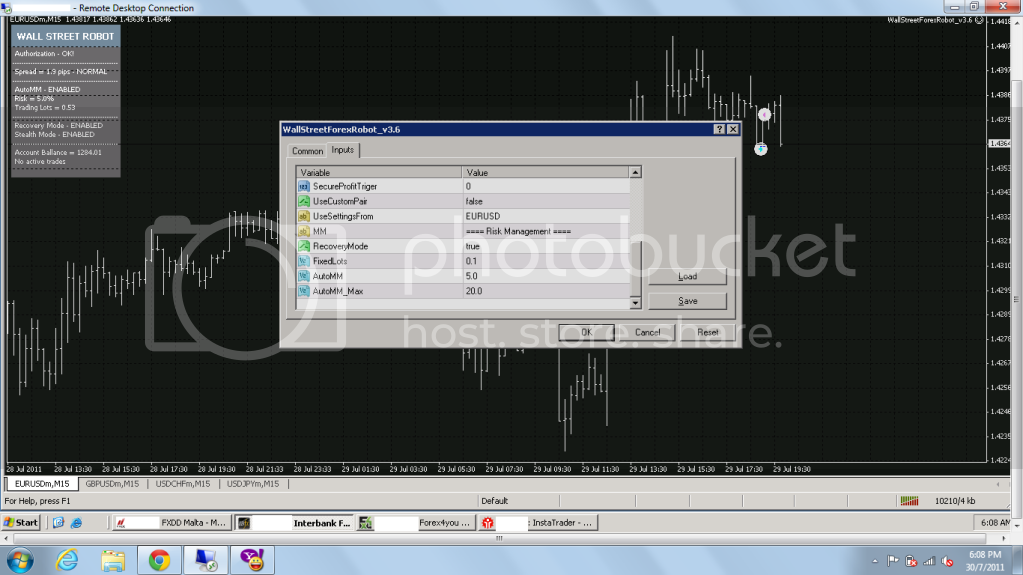
Task: Open the USDCHFm,M15 chart tab
Action: (183, 484)
